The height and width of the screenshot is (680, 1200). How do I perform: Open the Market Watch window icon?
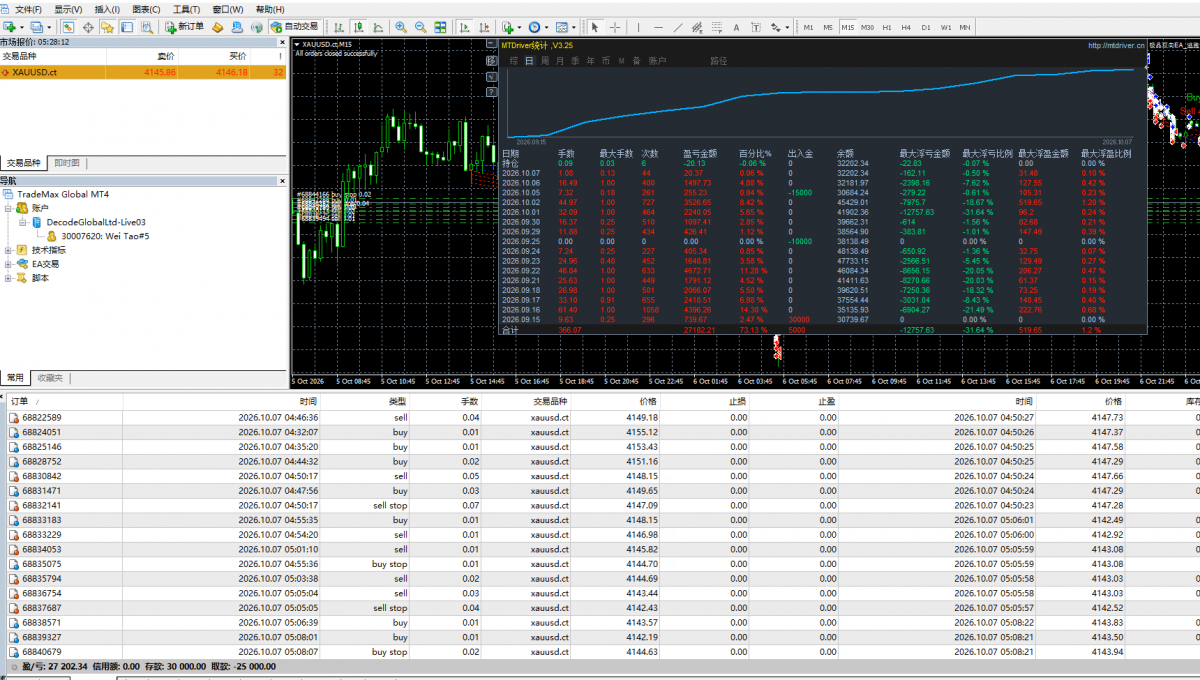tap(67, 27)
